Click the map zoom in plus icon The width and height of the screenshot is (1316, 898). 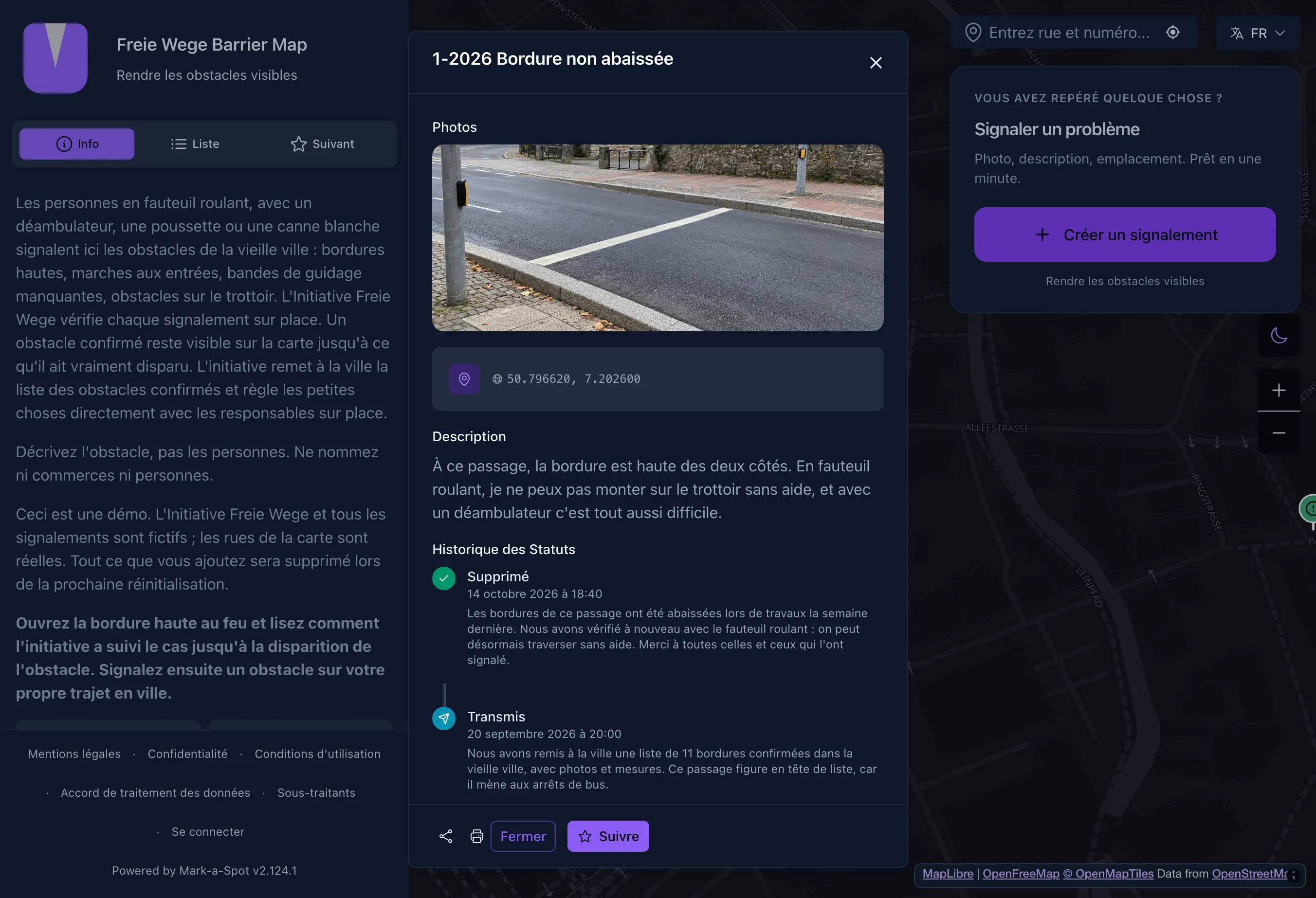[1279, 390]
